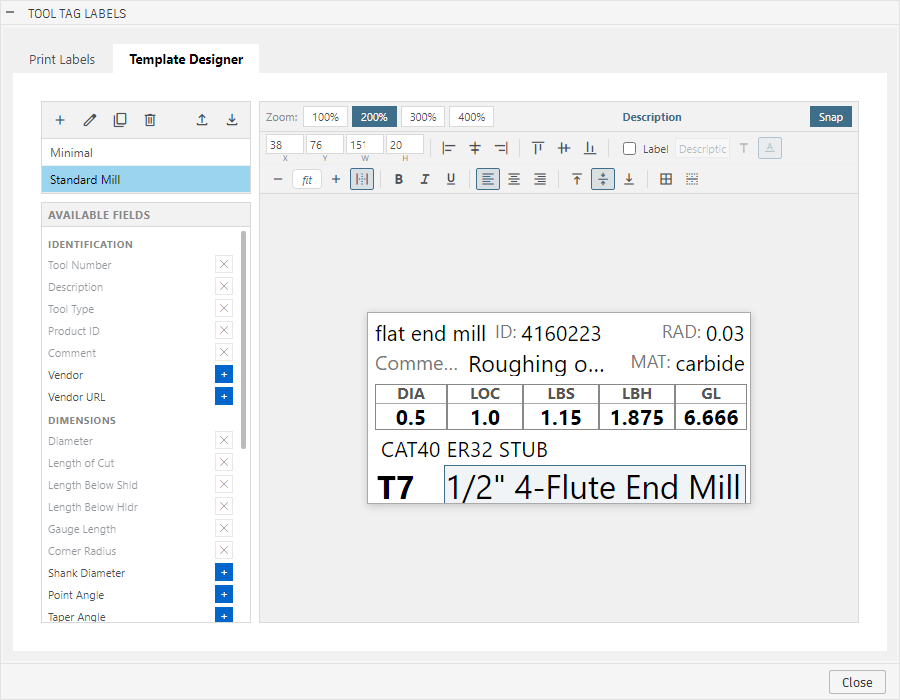Image resolution: width=900 pixels, height=700 pixels.
Task: Click the upload arrow icon above templates
Action: click(x=202, y=120)
